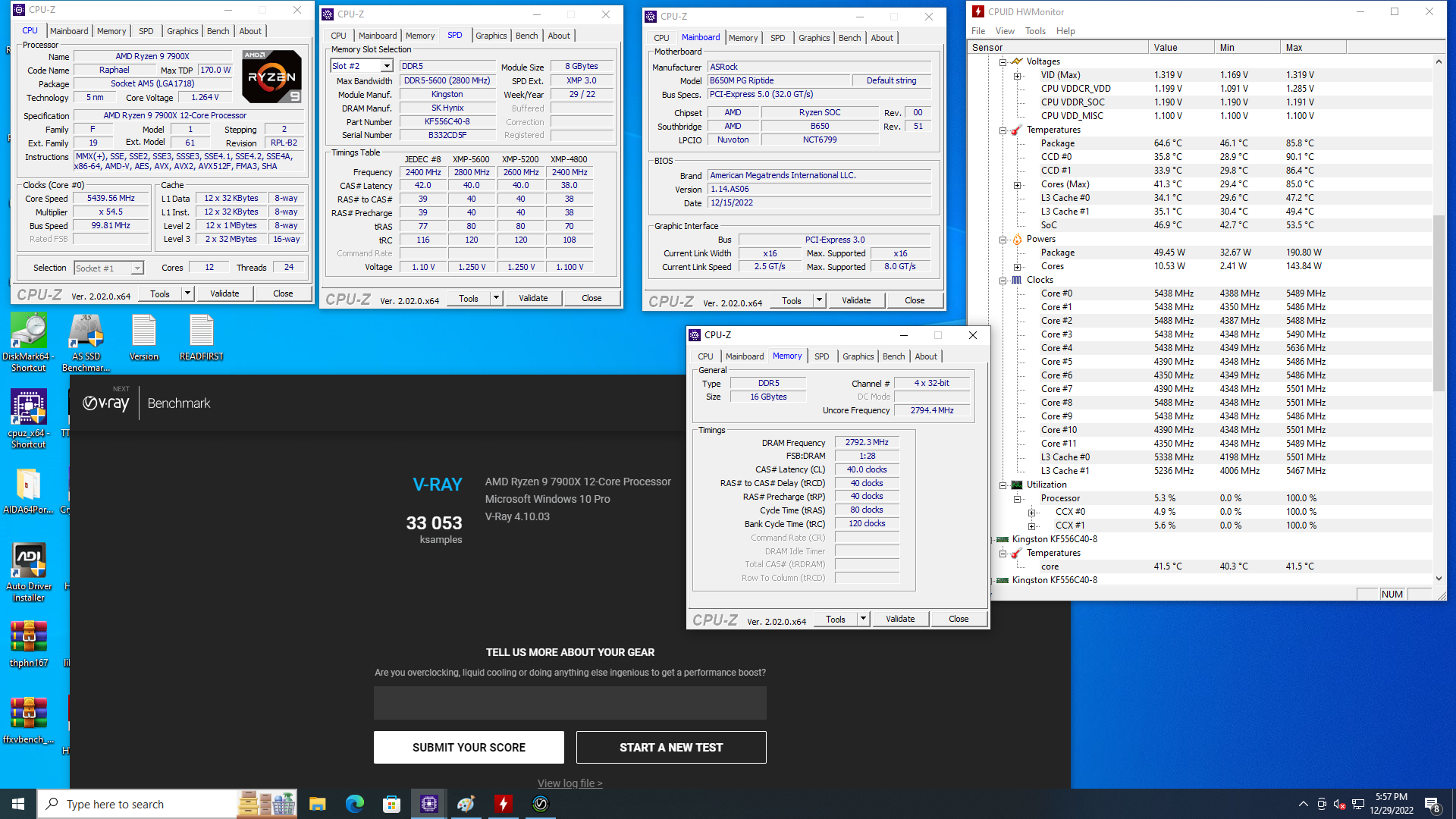Viewport: 1456px width, 819px height.
Task: Collapse the Clocks tree node
Action: pos(1003,280)
